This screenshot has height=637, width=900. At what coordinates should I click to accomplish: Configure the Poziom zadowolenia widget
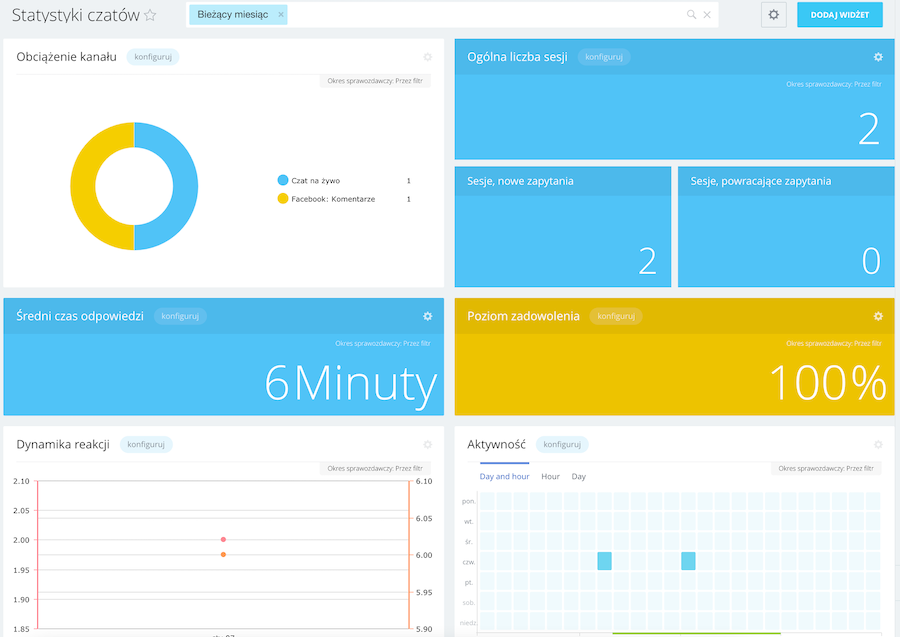click(x=616, y=316)
